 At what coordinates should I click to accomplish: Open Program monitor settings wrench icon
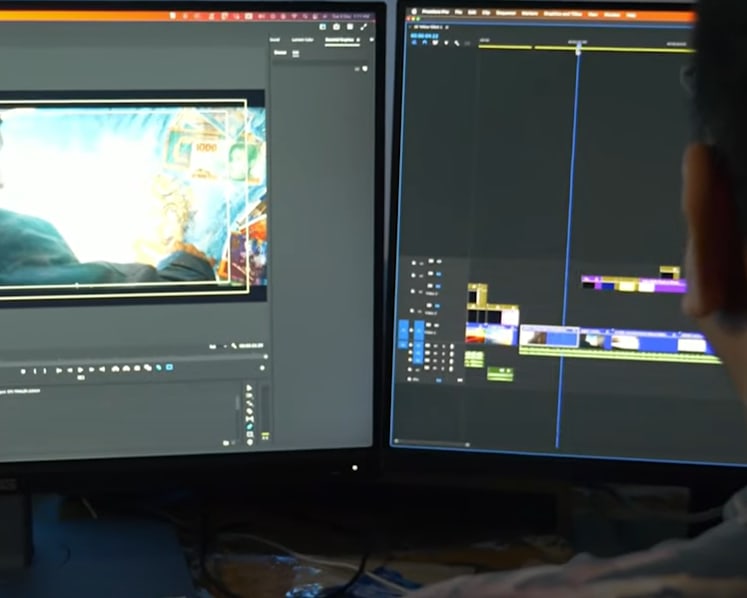point(234,346)
